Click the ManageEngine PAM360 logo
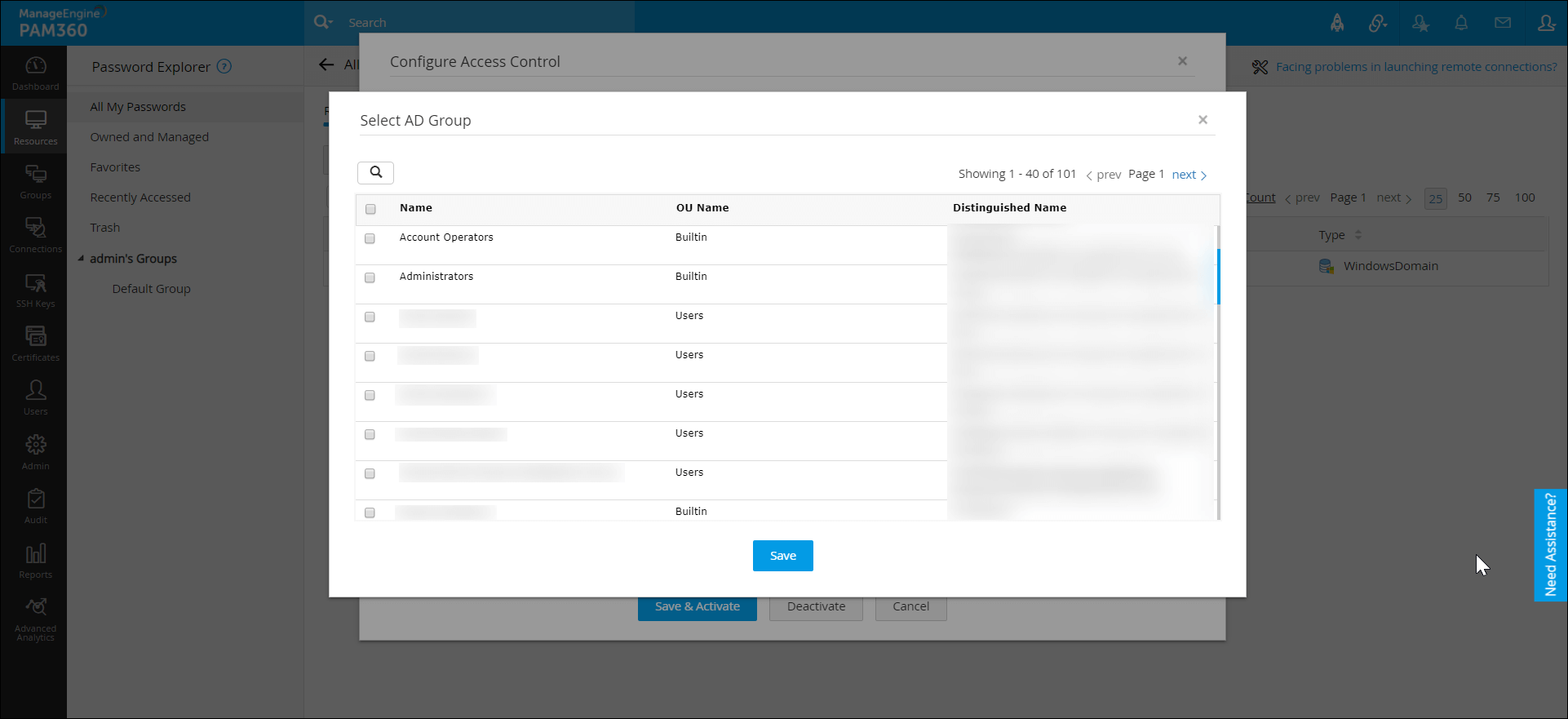 61,23
